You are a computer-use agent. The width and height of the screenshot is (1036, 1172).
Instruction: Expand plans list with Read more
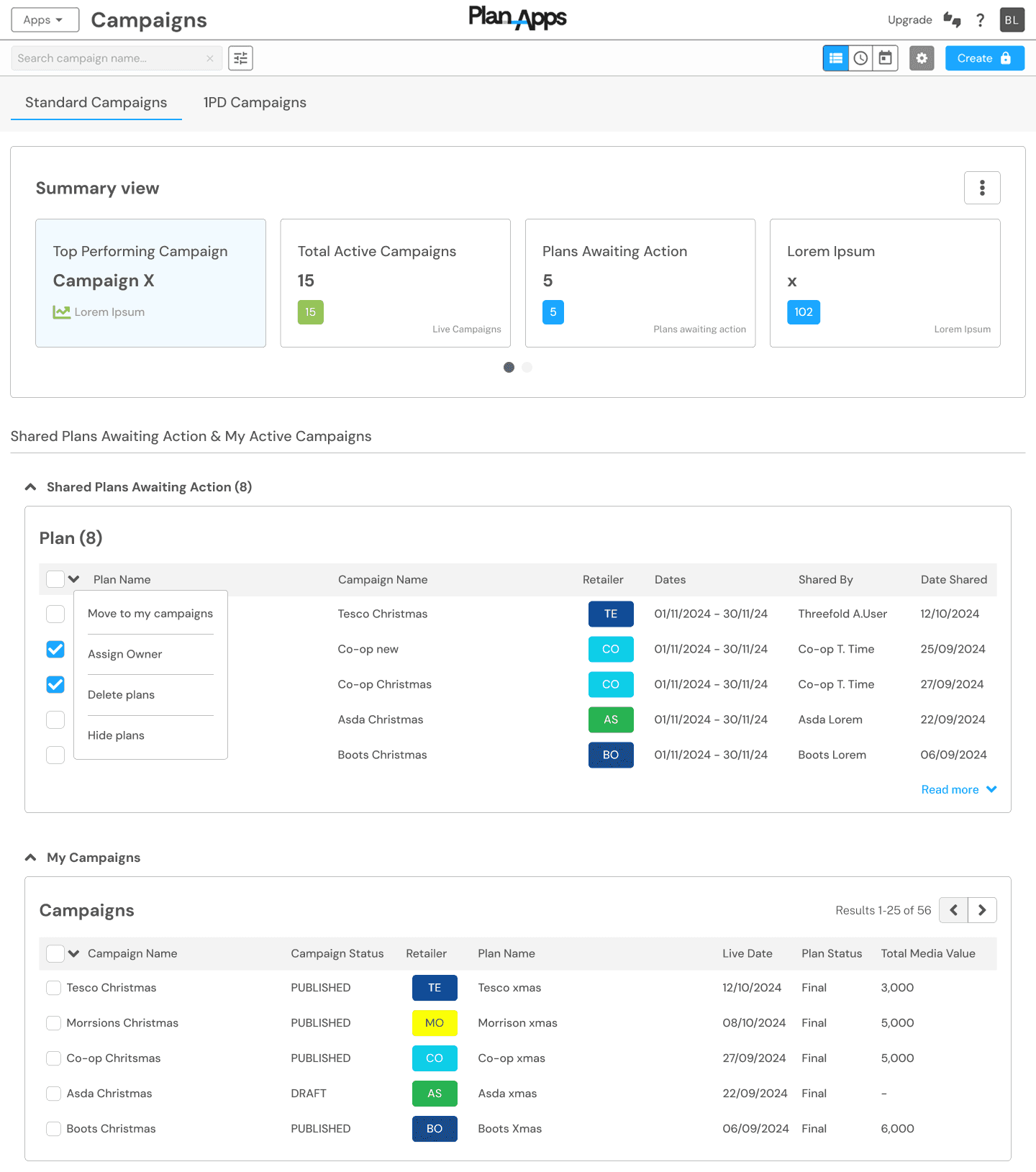point(959,790)
